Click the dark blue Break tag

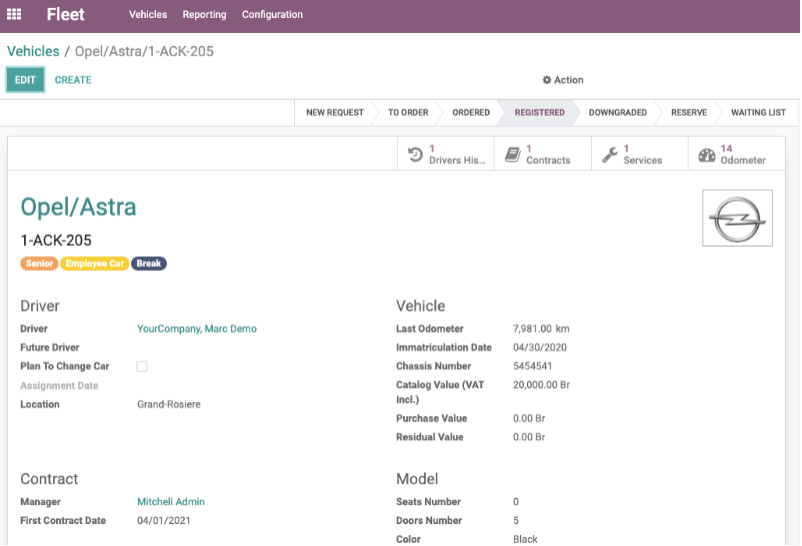pyautogui.click(x=149, y=264)
